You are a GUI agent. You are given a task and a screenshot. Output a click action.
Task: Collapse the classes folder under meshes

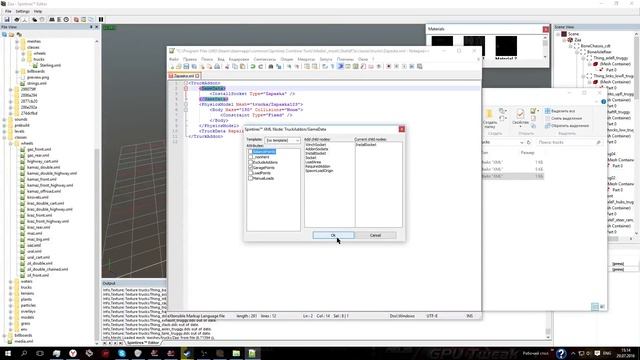[17, 47]
